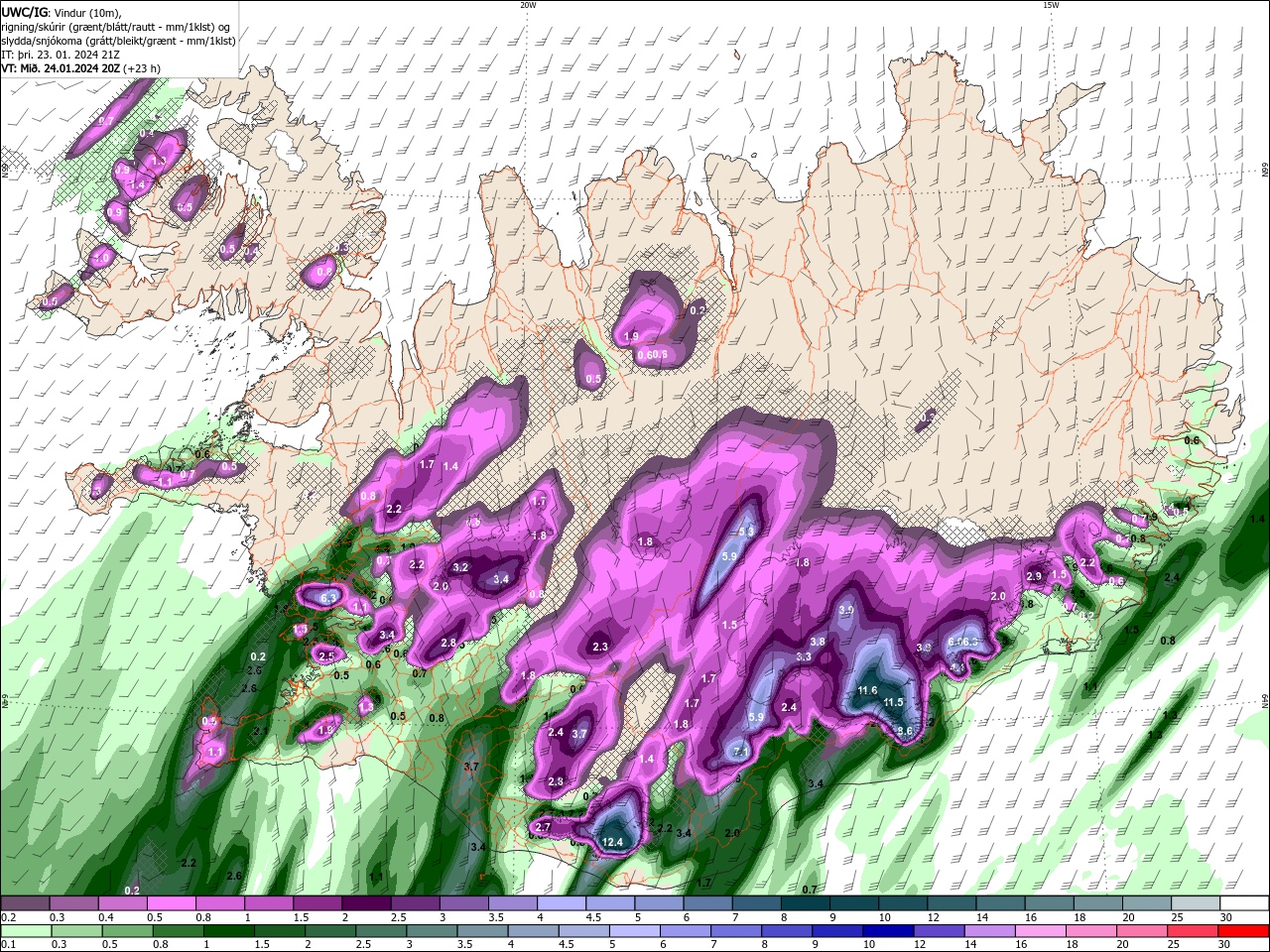
Task: Click the 3.9 value on the map
Action: pyautogui.click(x=846, y=610)
